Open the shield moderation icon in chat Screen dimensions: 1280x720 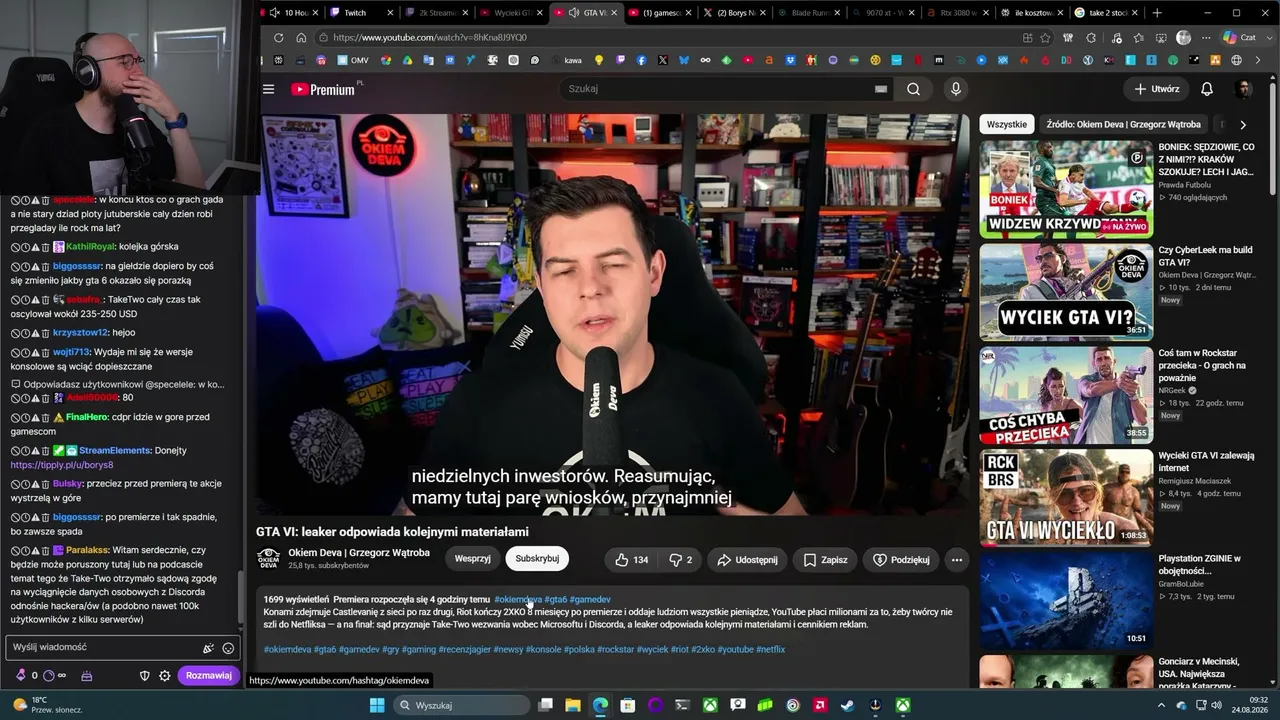click(x=144, y=675)
